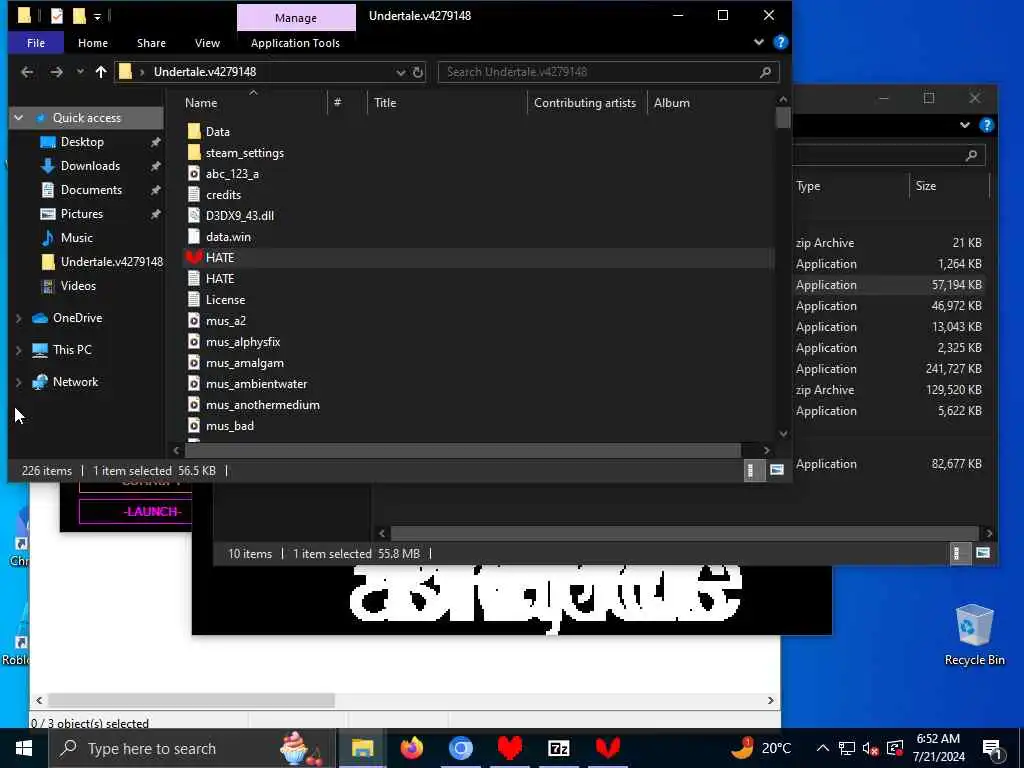Click the bottom window's horizontal scrollbar
The height and width of the screenshot is (768, 1024).
tap(191, 700)
